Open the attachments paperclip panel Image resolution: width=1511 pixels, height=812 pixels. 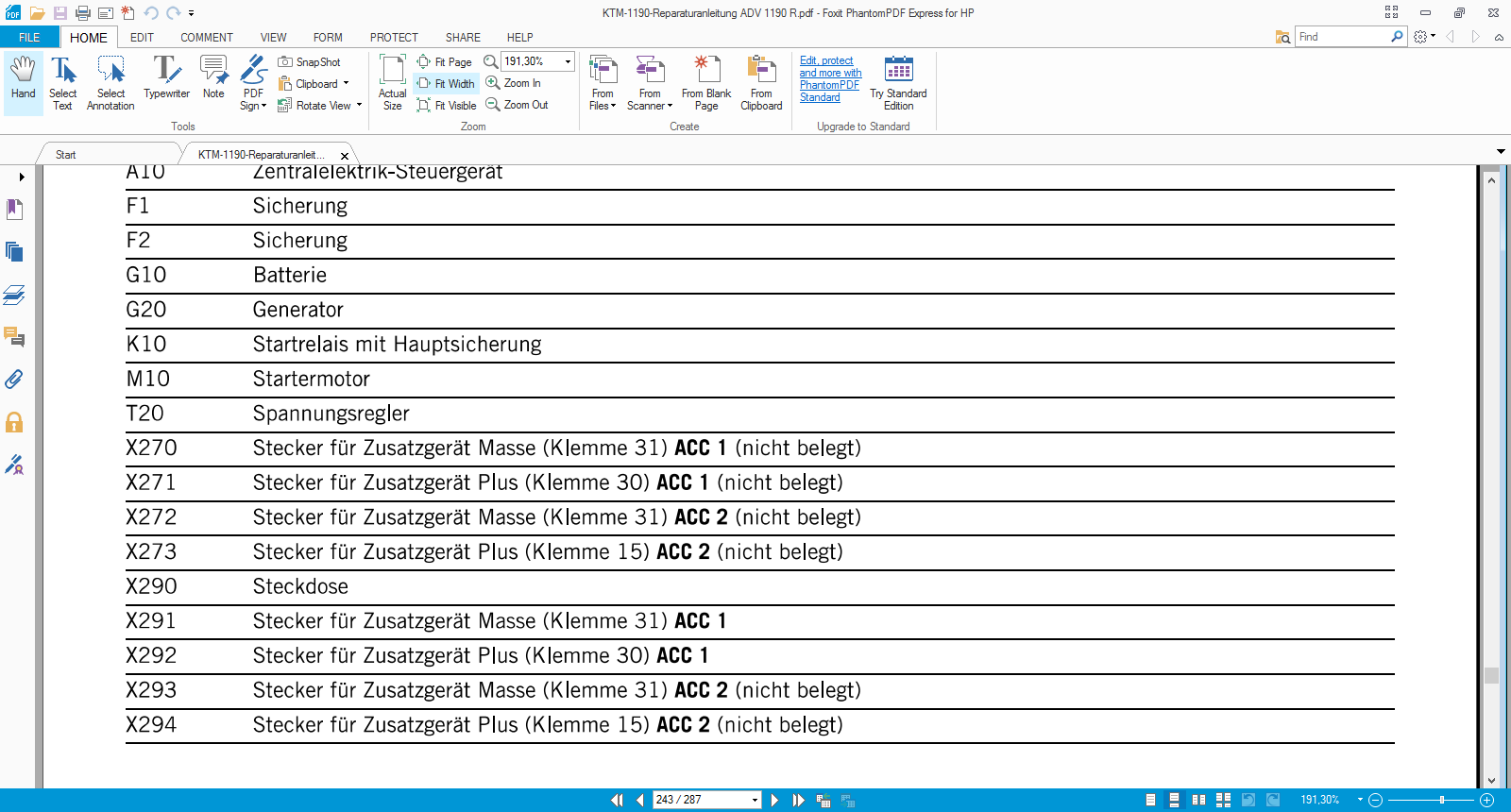tap(14, 380)
